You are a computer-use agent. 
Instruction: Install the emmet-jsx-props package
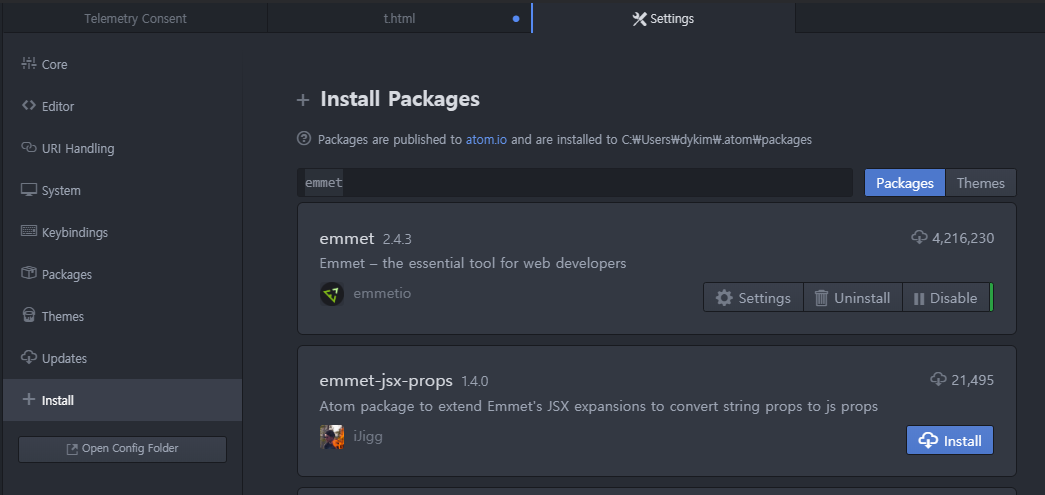[950, 440]
